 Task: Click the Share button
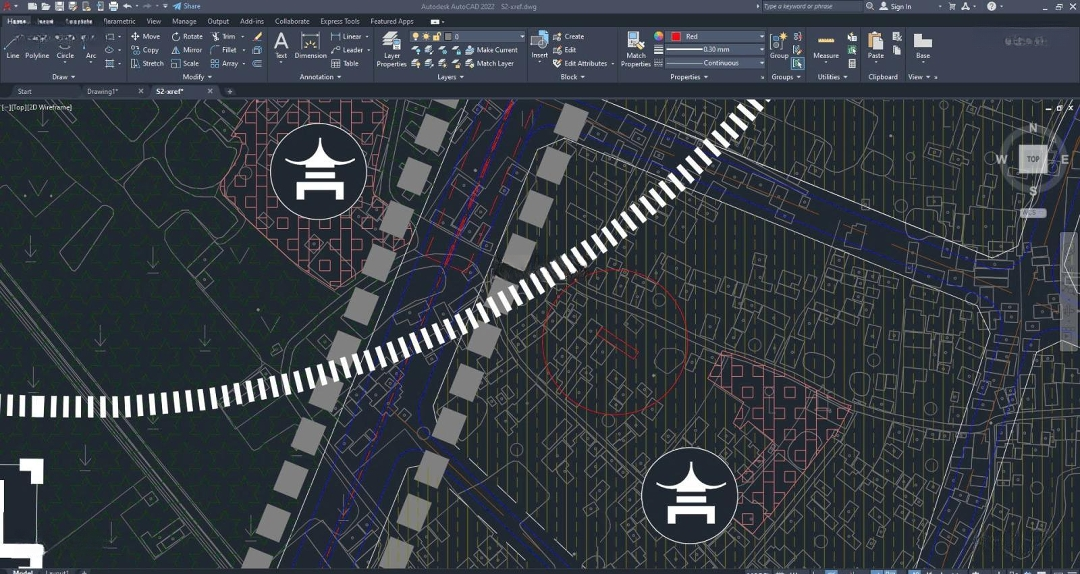tap(186, 6)
